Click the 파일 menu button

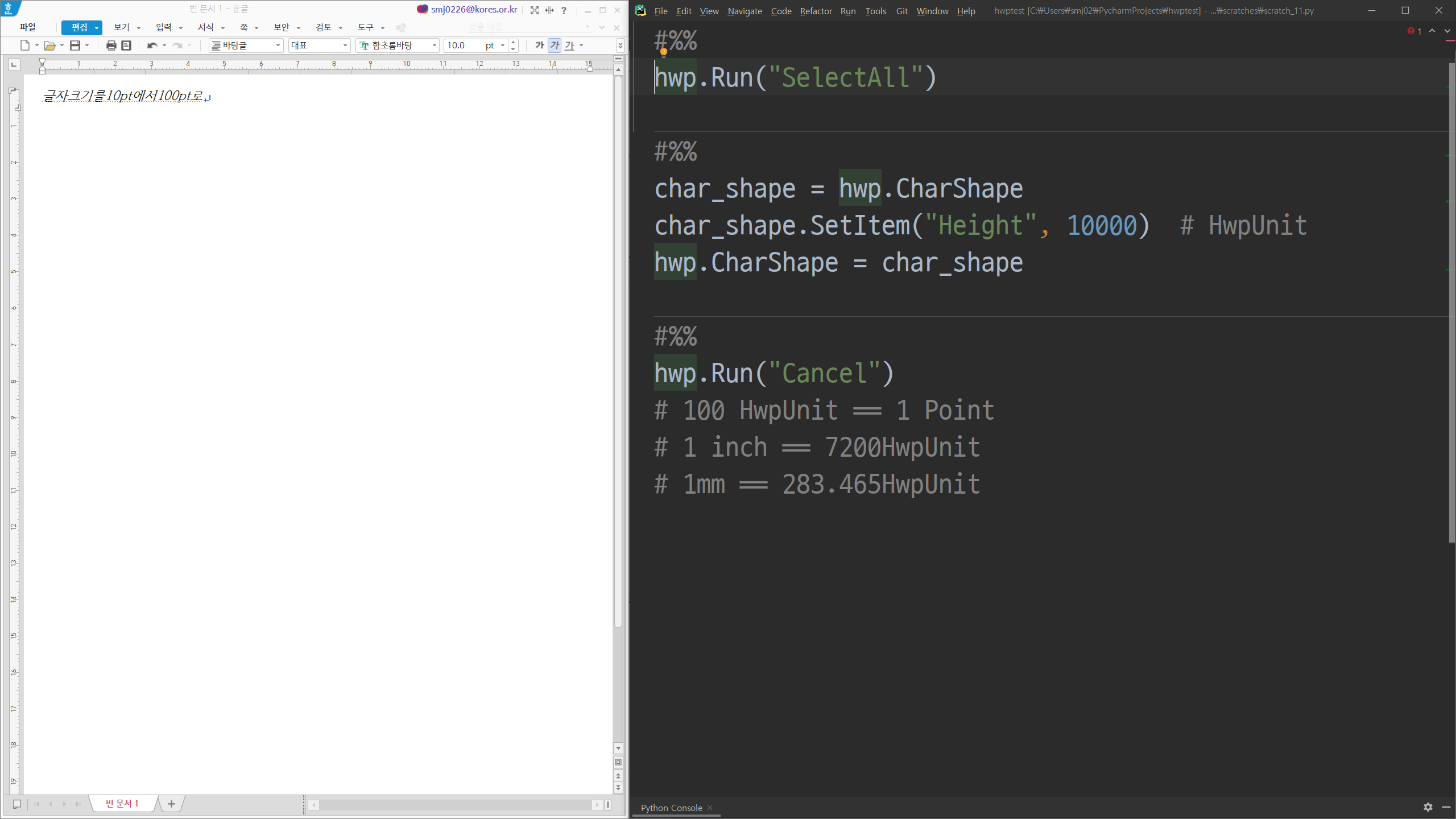pyautogui.click(x=27, y=27)
